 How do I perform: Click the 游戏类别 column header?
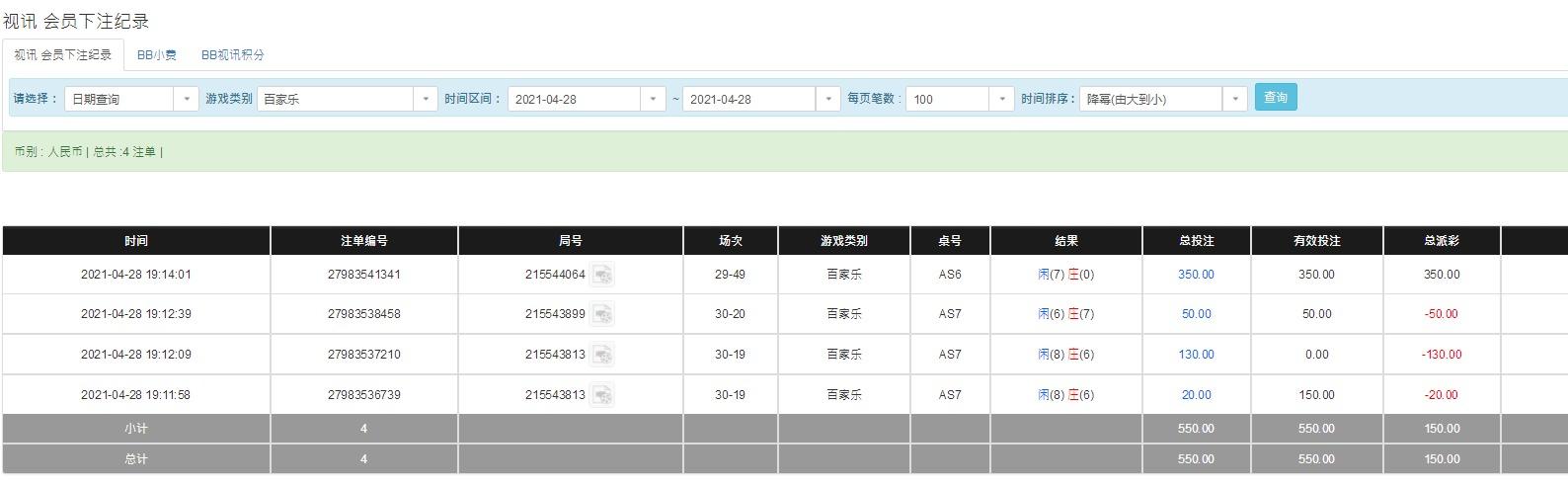(x=844, y=241)
